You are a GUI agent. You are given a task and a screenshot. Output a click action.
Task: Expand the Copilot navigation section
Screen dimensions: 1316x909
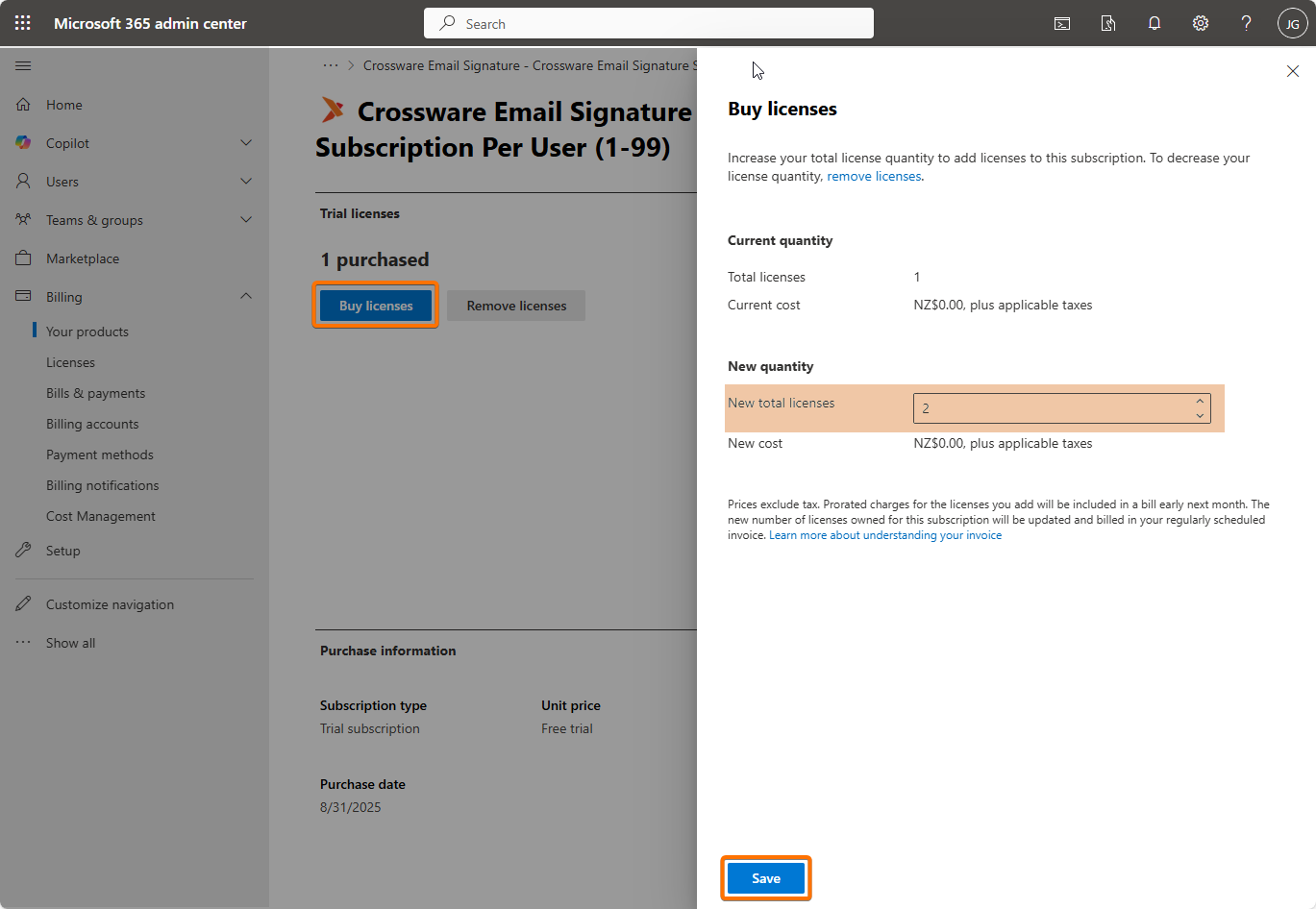tap(246, 143)
